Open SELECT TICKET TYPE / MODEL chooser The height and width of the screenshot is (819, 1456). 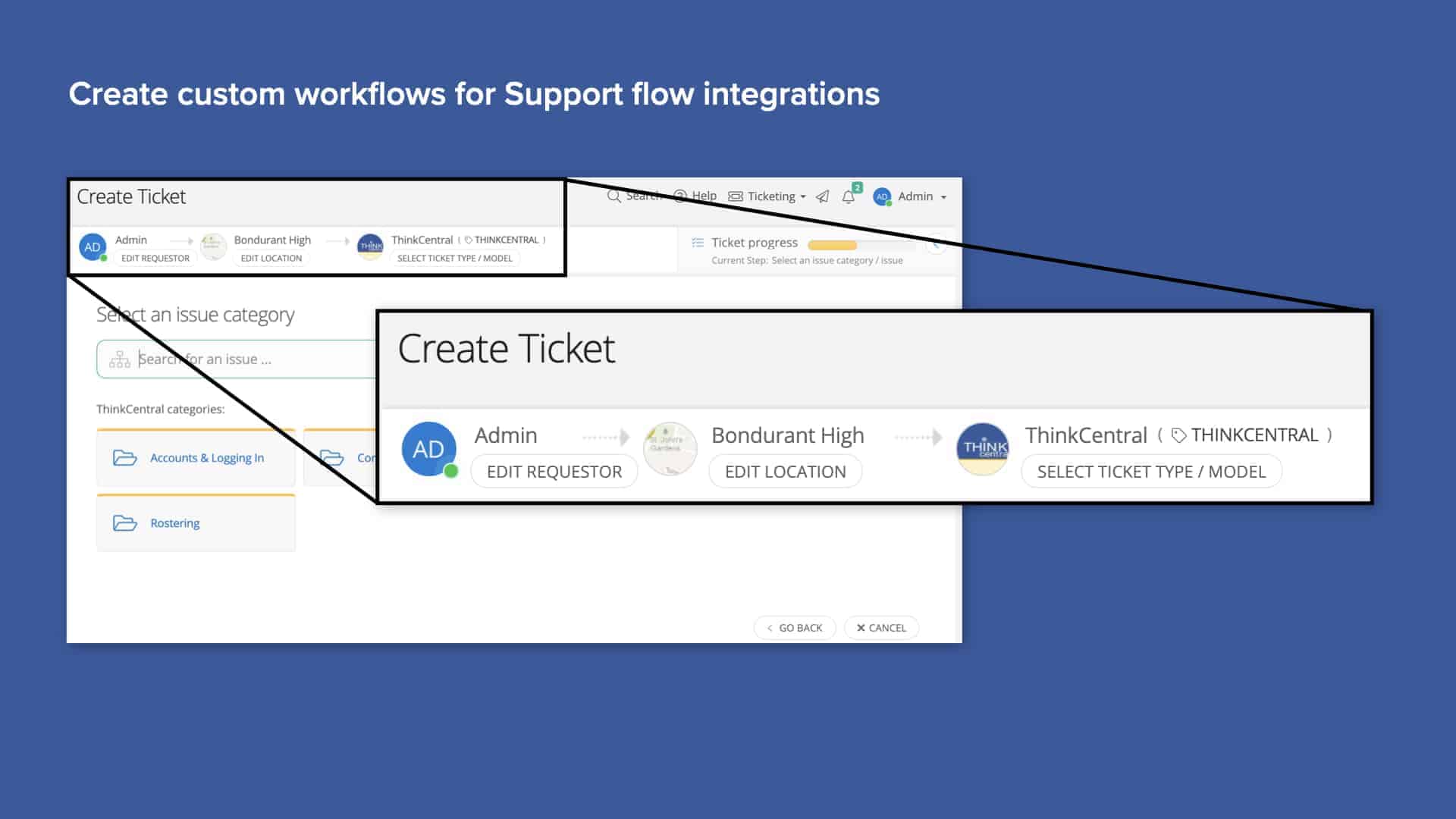(1151, 471)
